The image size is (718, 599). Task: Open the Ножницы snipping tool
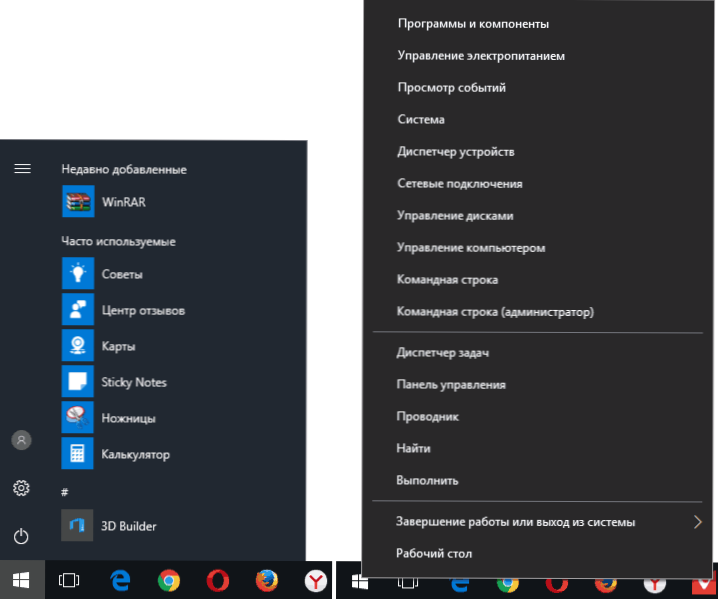coord(109,417)
